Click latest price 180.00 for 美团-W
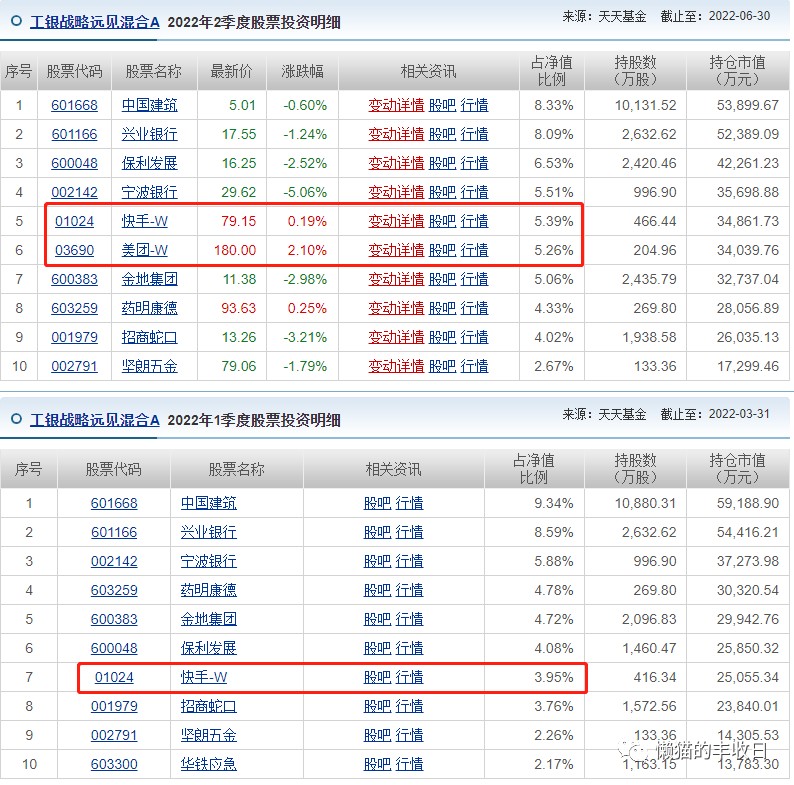This screenshot has width=794, height=785. (x=235, y=250)
